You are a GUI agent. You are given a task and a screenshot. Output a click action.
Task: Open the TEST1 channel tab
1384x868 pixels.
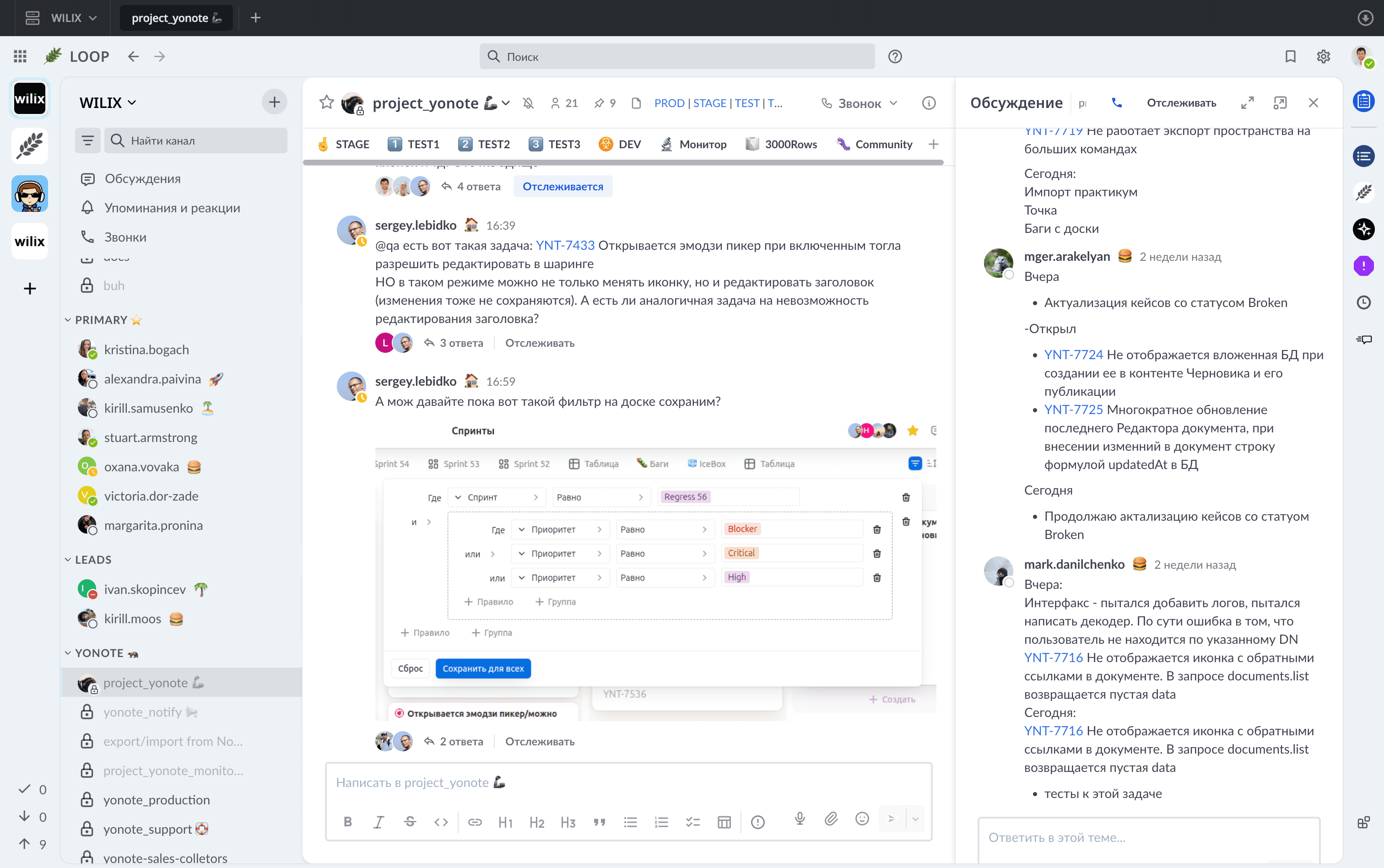[413, 144]
